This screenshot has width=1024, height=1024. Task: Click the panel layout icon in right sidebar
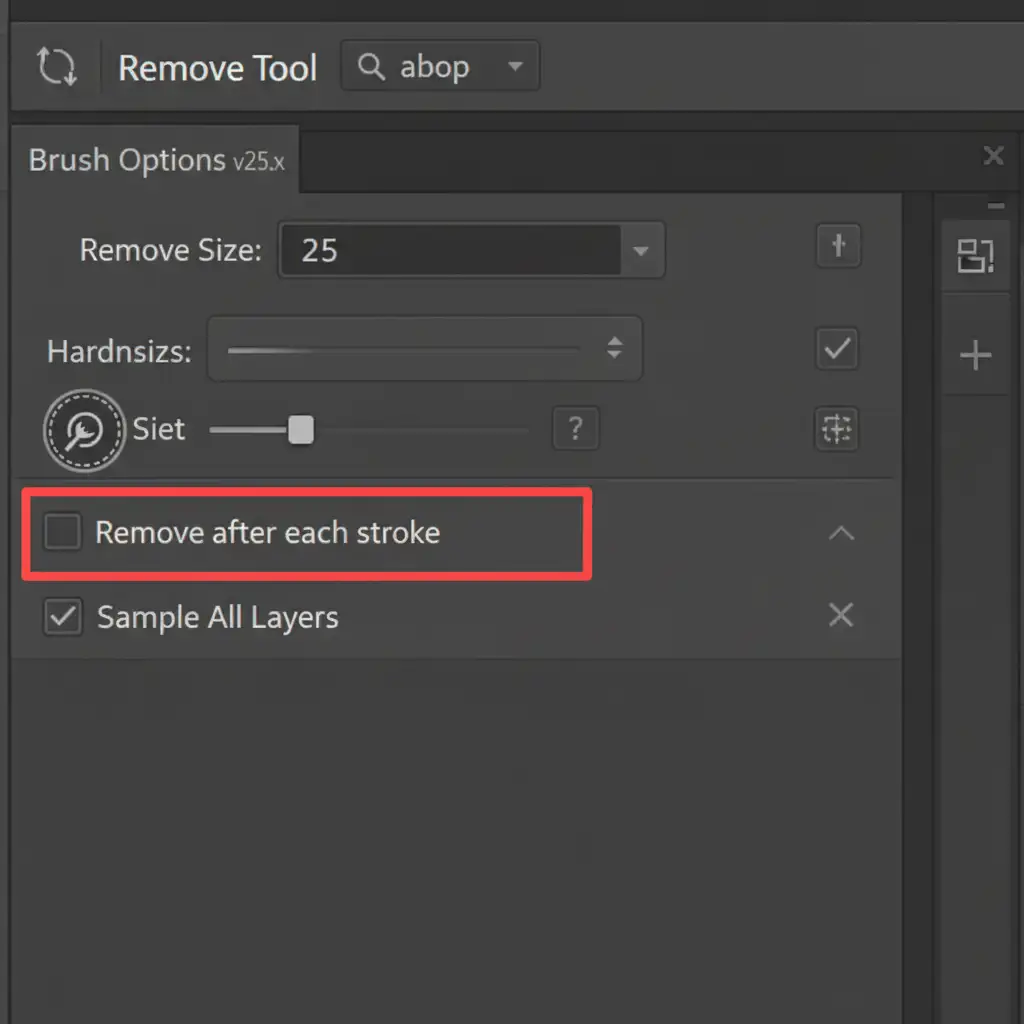pyautogui.click(x=975, y=256)
